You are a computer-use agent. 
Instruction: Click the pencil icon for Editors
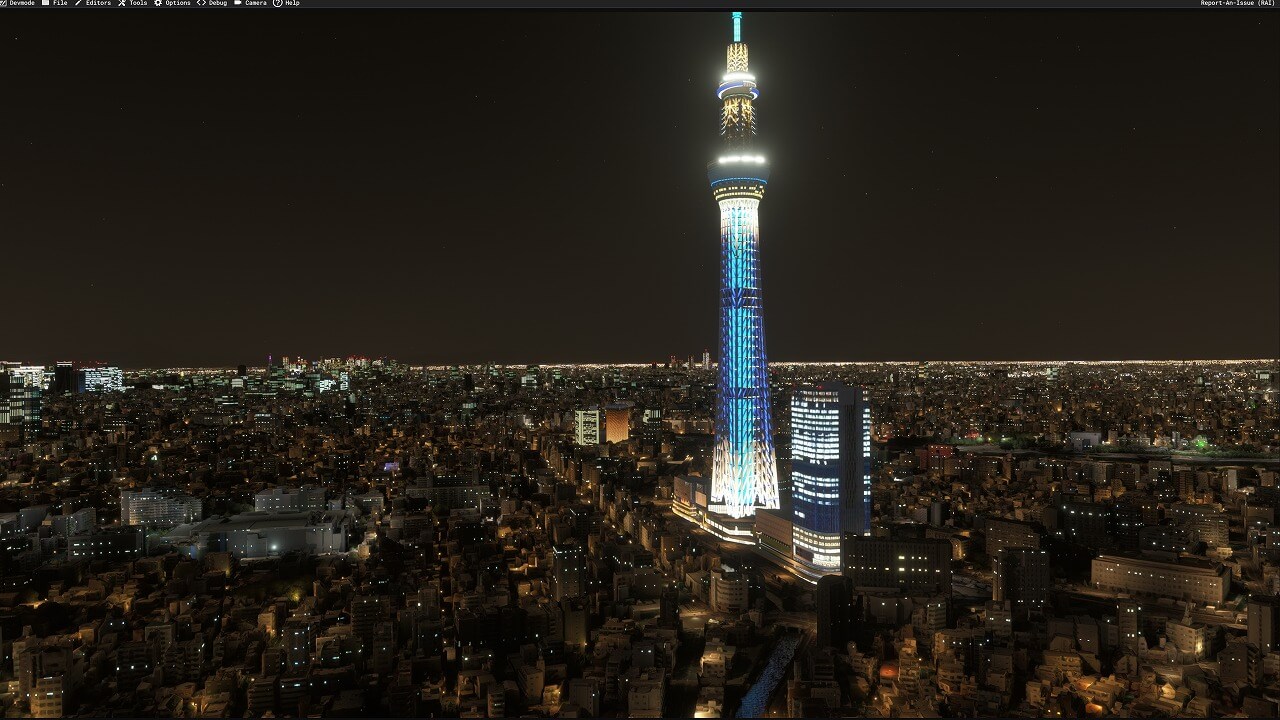(x=78, y=3)
